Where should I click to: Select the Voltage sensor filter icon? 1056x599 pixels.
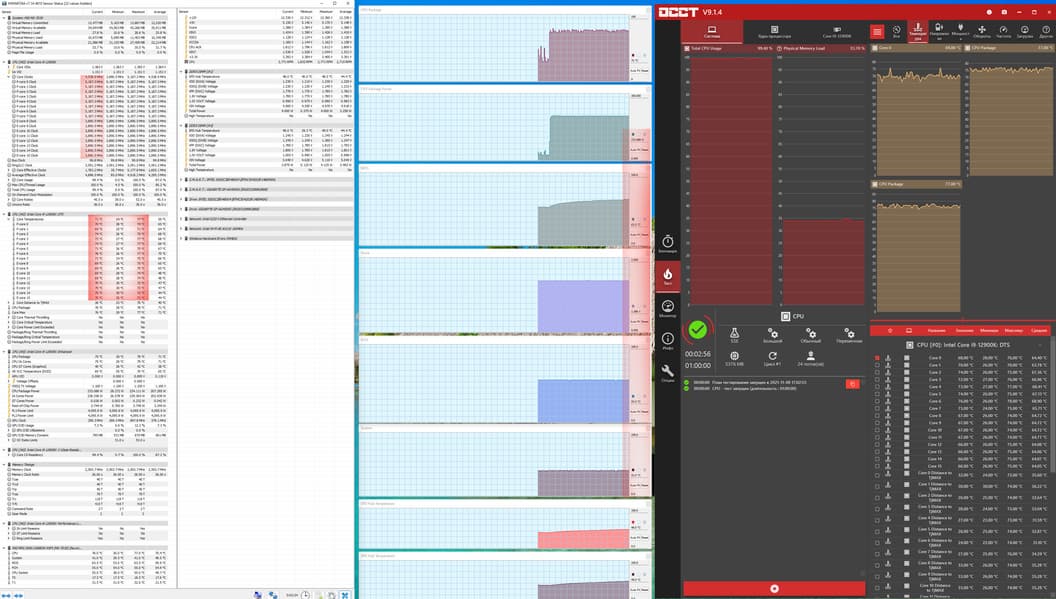(939, 32)
